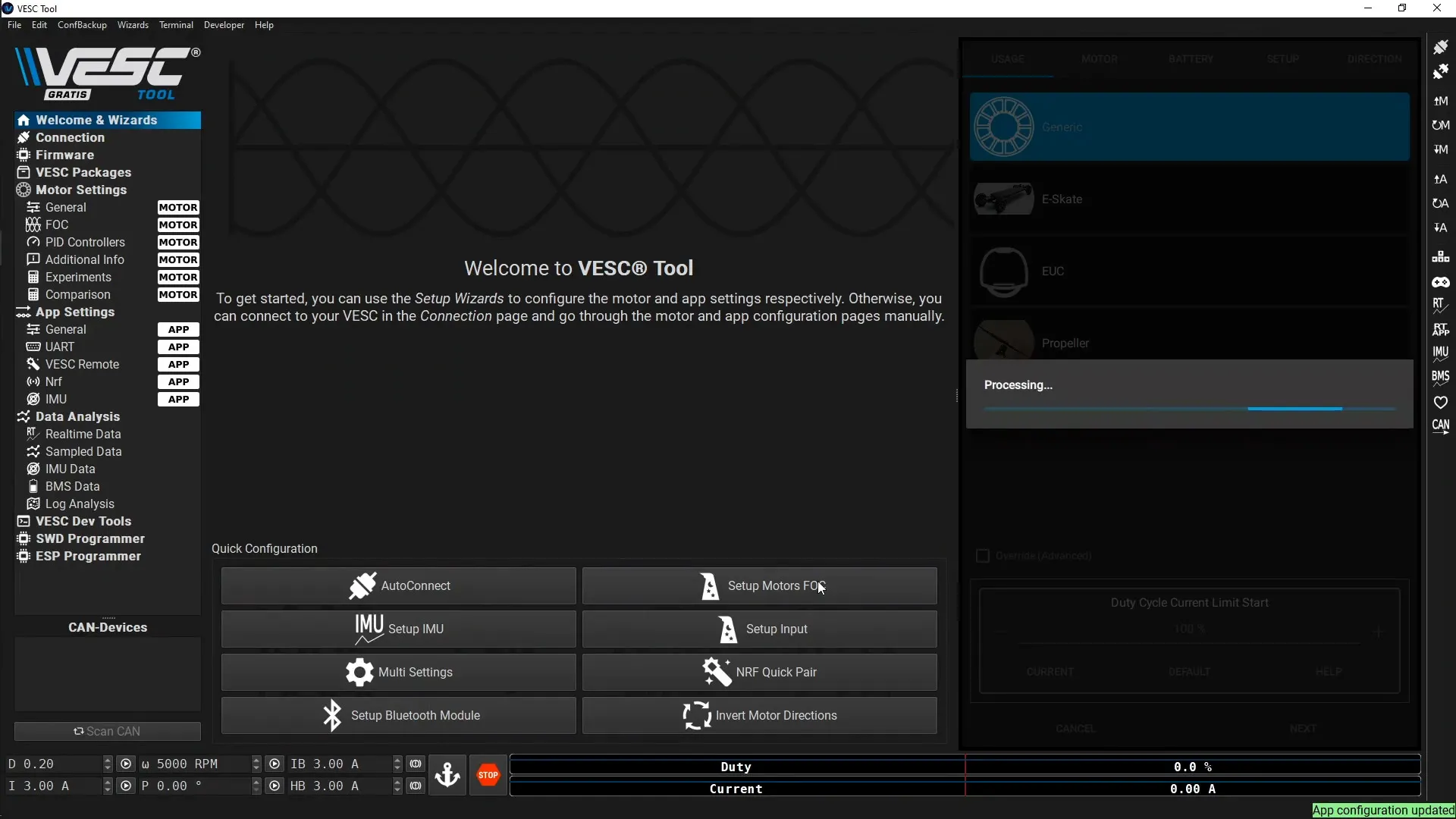Image resolution: width=1456 pixels, height=819 pixels.
Task: Click the heart-shaped sidebar icon
Action: tap(1442, 402)
